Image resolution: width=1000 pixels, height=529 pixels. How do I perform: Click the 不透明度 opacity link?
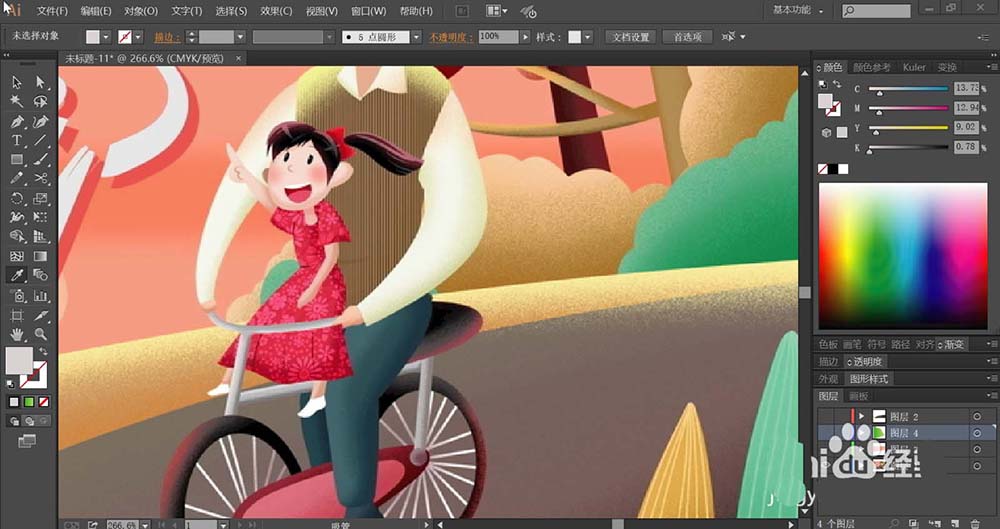pos(450,37)
